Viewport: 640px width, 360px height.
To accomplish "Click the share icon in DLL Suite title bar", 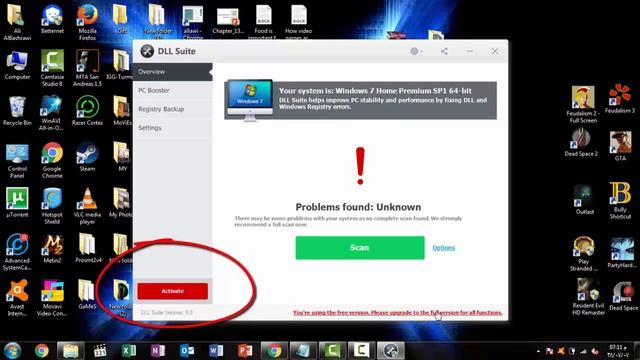I will point(444,51).
